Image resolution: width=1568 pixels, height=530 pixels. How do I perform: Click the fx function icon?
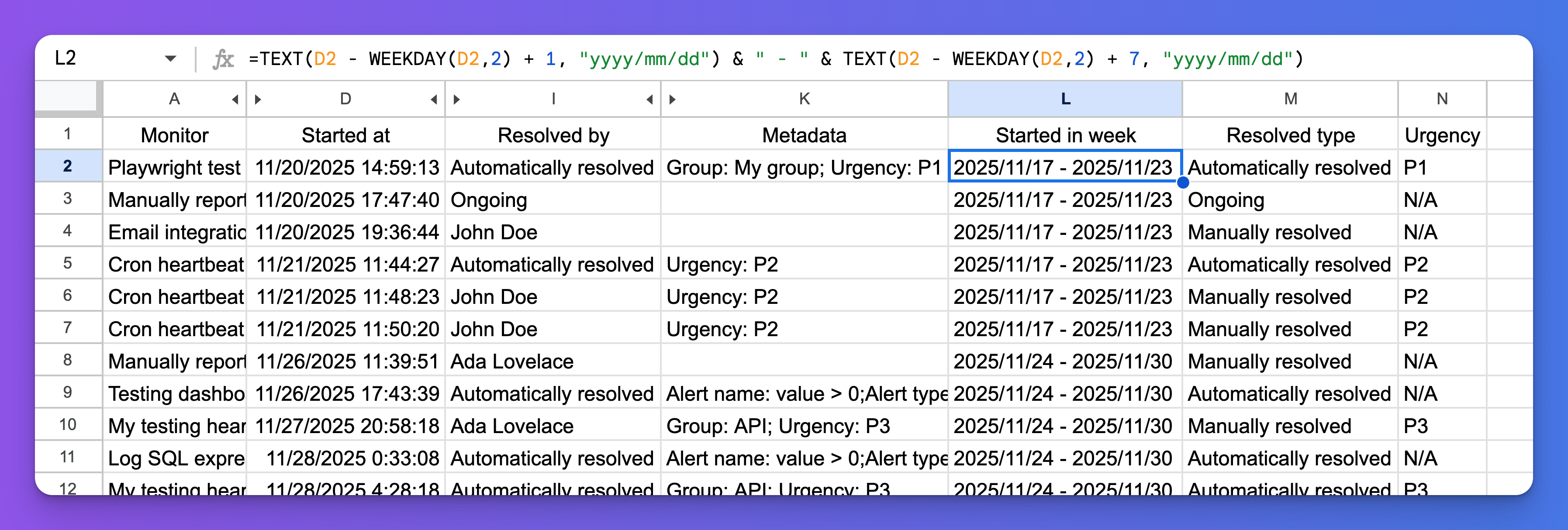coord(223,59)
